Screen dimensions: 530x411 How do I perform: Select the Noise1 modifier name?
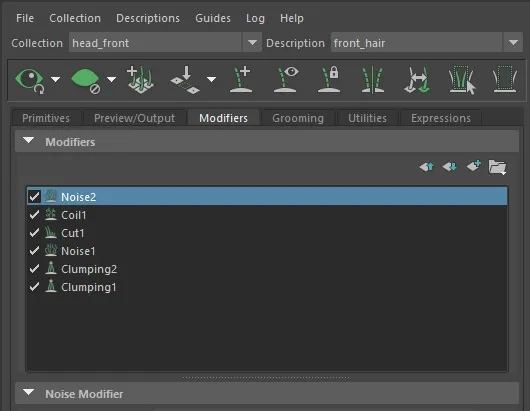click(78, 251)
